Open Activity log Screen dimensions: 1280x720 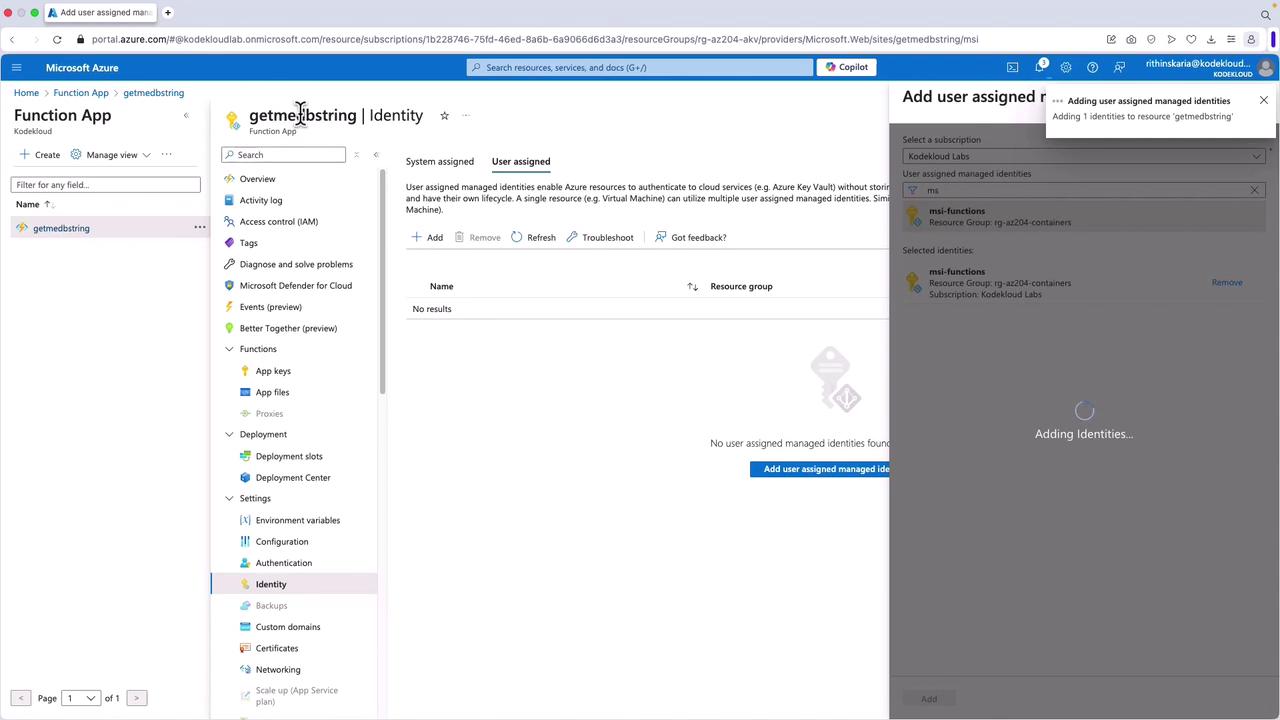(261, 200)
